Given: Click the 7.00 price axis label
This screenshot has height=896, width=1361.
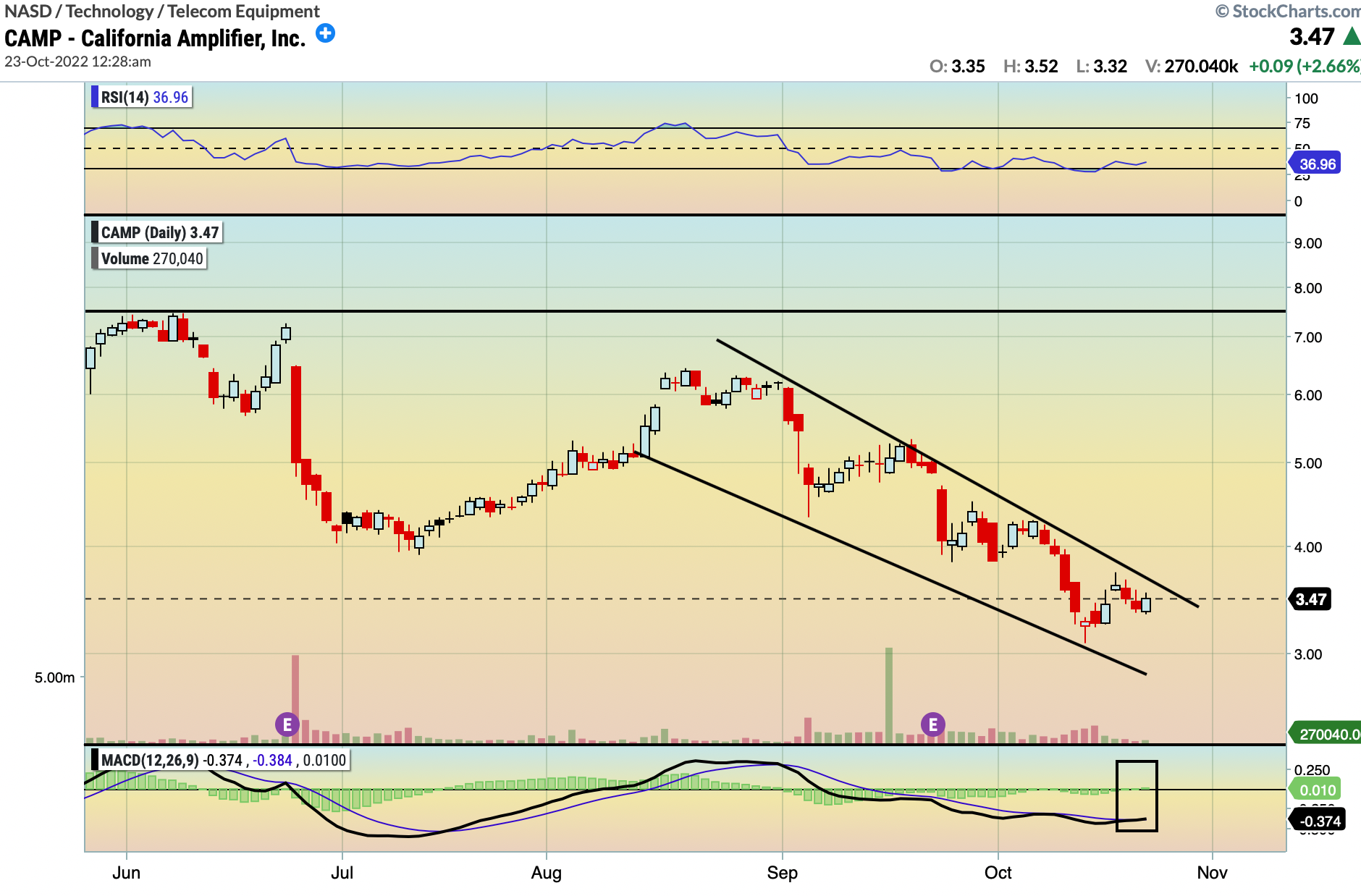Looking at the screenshot, I should [x=1308, y=337].
